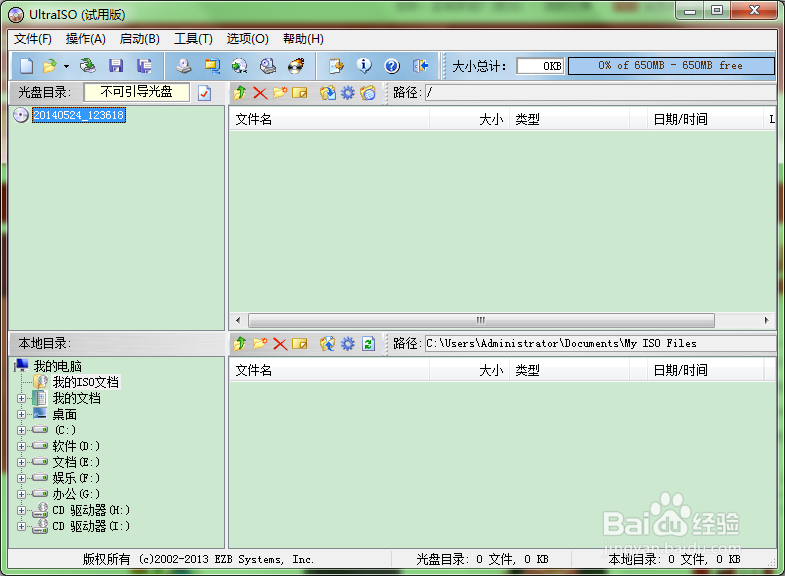Create a new ISO image via the blank-page icon
This screenshot has width=785, height=576.
pos(26,66)
